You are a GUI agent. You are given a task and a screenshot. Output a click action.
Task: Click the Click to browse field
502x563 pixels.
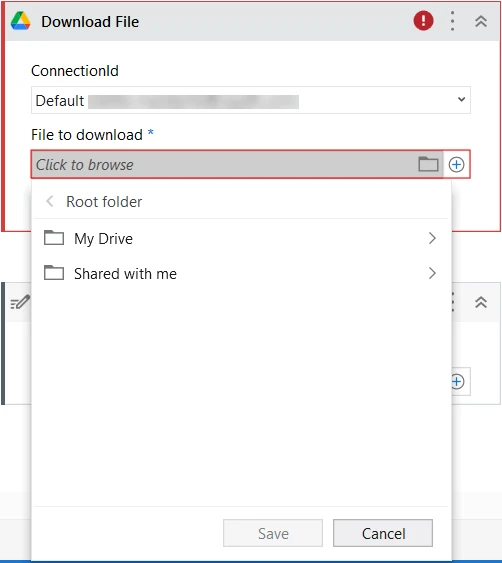(237, 164)
